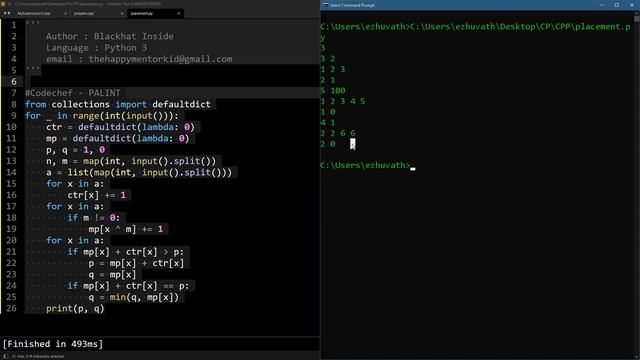Close the placement.py tab
This screenshot has width=640, height=360.
click(179, 13)
